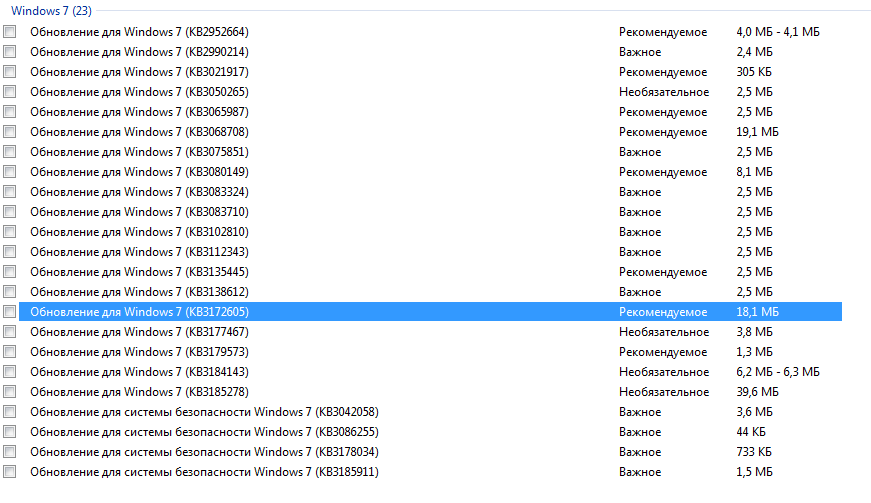The width and height of the screenshot is (871, 503).
Task: Select the row for update KB3065987
Action: tap(431, 112)
